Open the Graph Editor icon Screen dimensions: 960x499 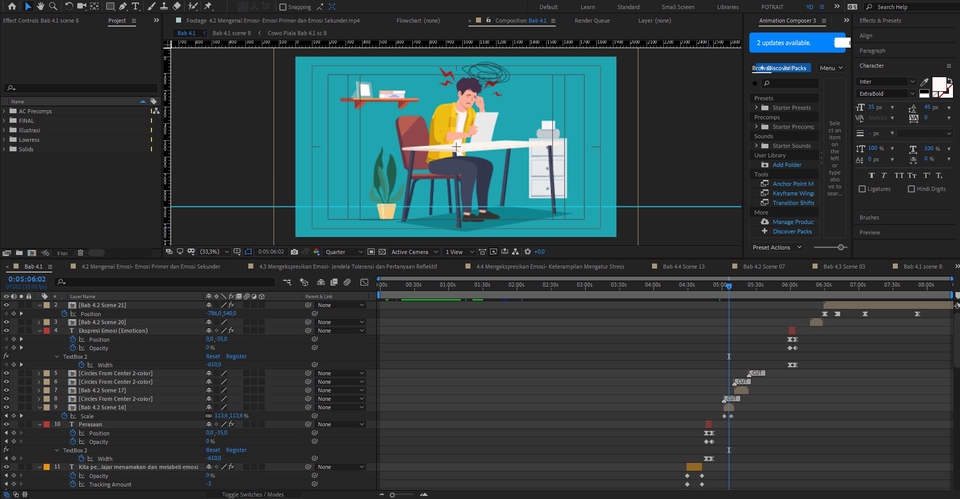pyautogui.click(x=364, y=282)
